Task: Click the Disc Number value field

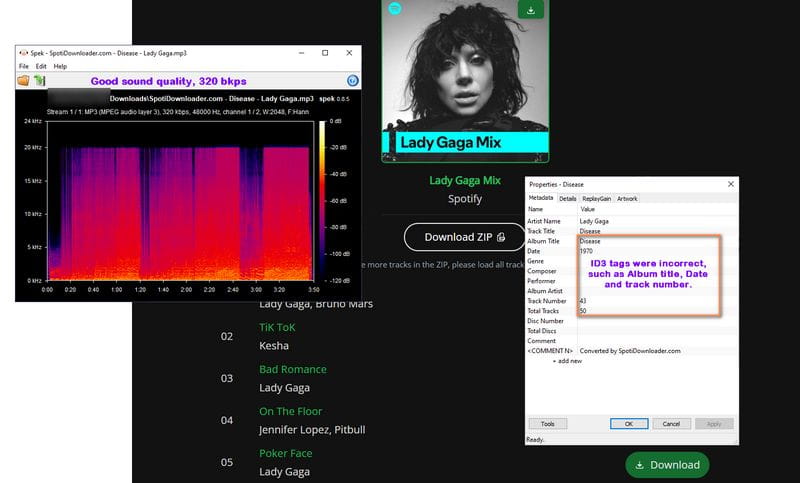Action: pyautogui.click(x=657, y=321)
